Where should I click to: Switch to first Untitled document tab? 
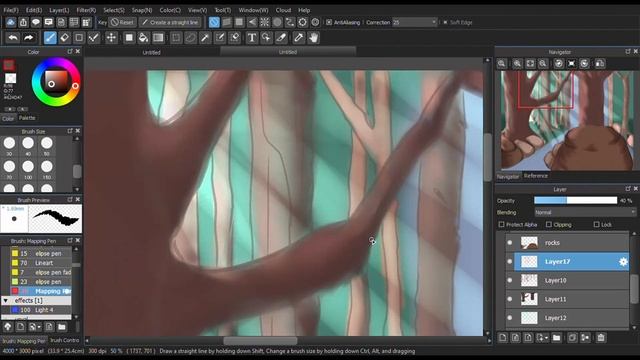tap(151, 52)
